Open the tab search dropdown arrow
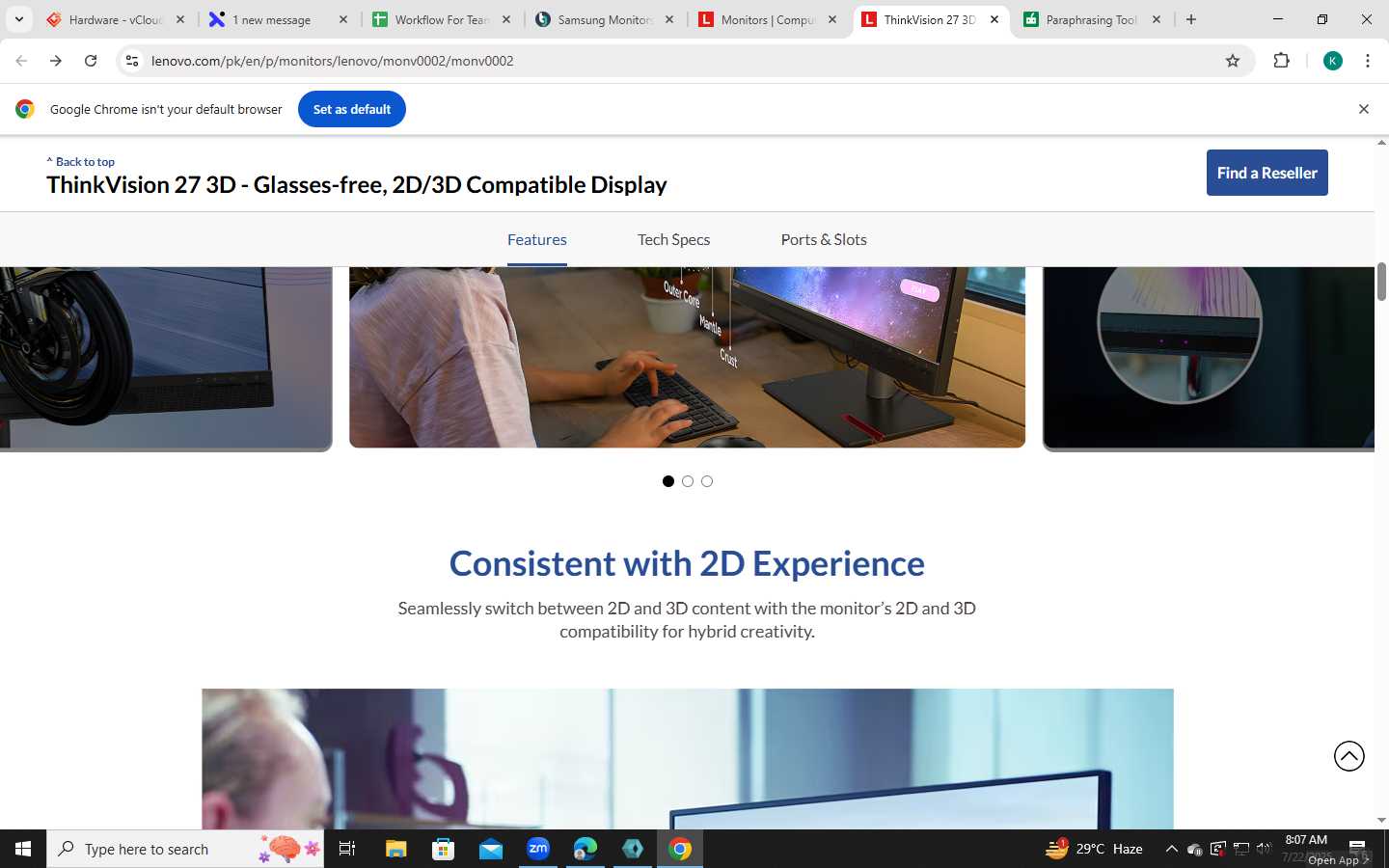Screen dimensions: 1389x868 (18, 19)
